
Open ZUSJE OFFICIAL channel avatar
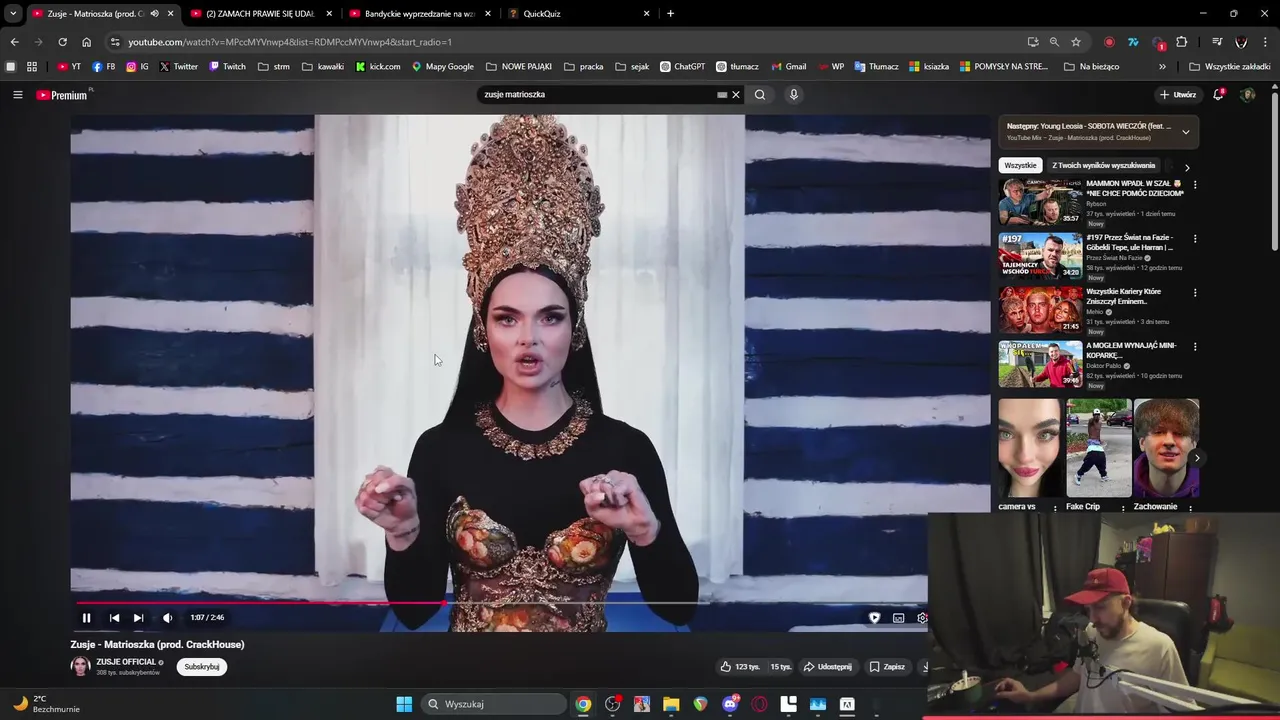point(80,666)
